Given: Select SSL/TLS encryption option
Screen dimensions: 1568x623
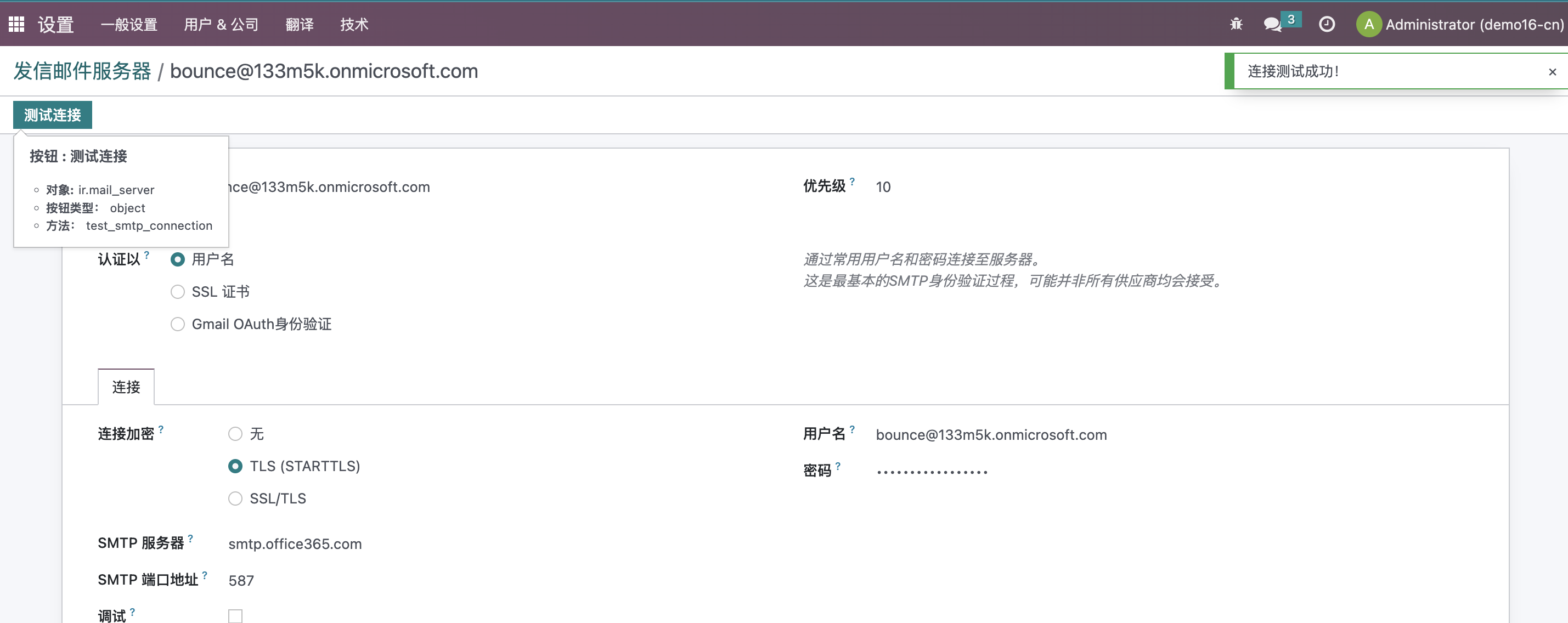Looking at the screenshot, I should (235, 499).
